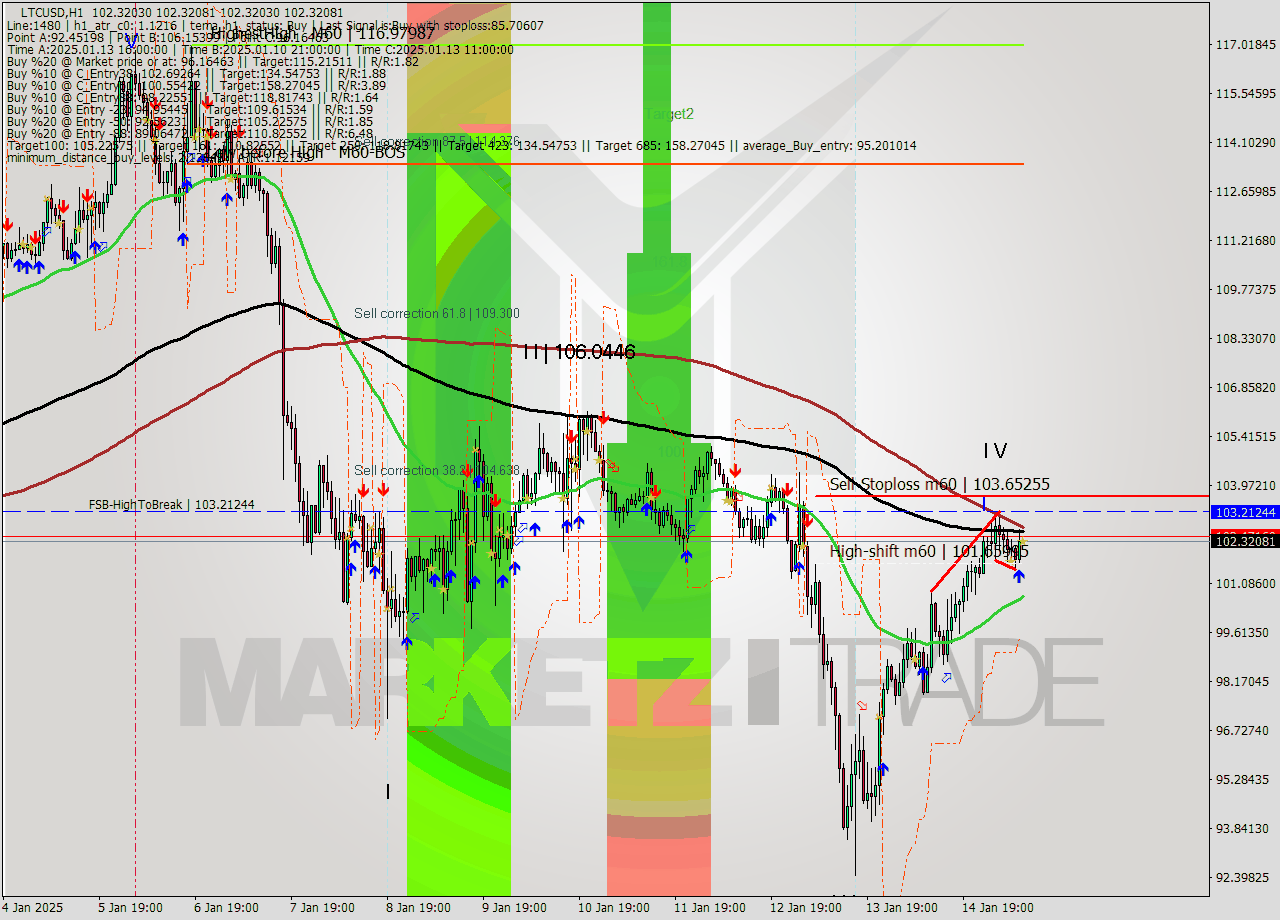Click the '4 Jan 2025' time axis label

pyautogui.click(x=33, y=908)
